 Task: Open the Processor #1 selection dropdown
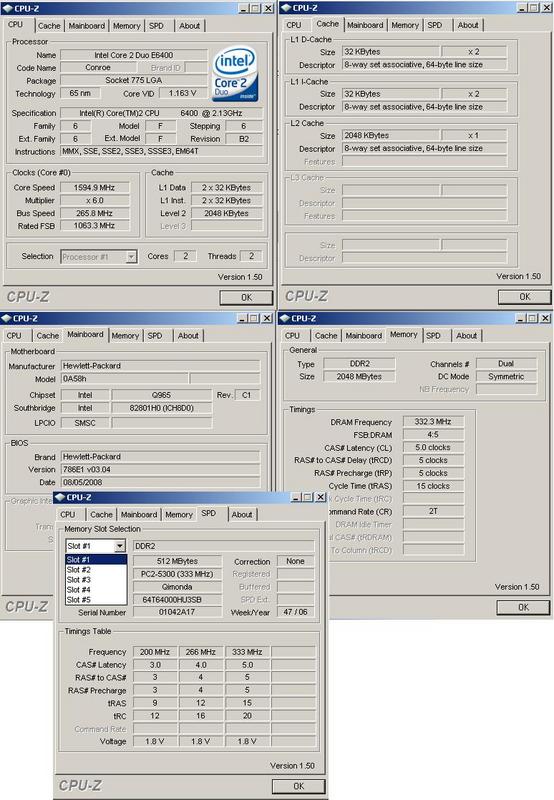coord(132,257)
